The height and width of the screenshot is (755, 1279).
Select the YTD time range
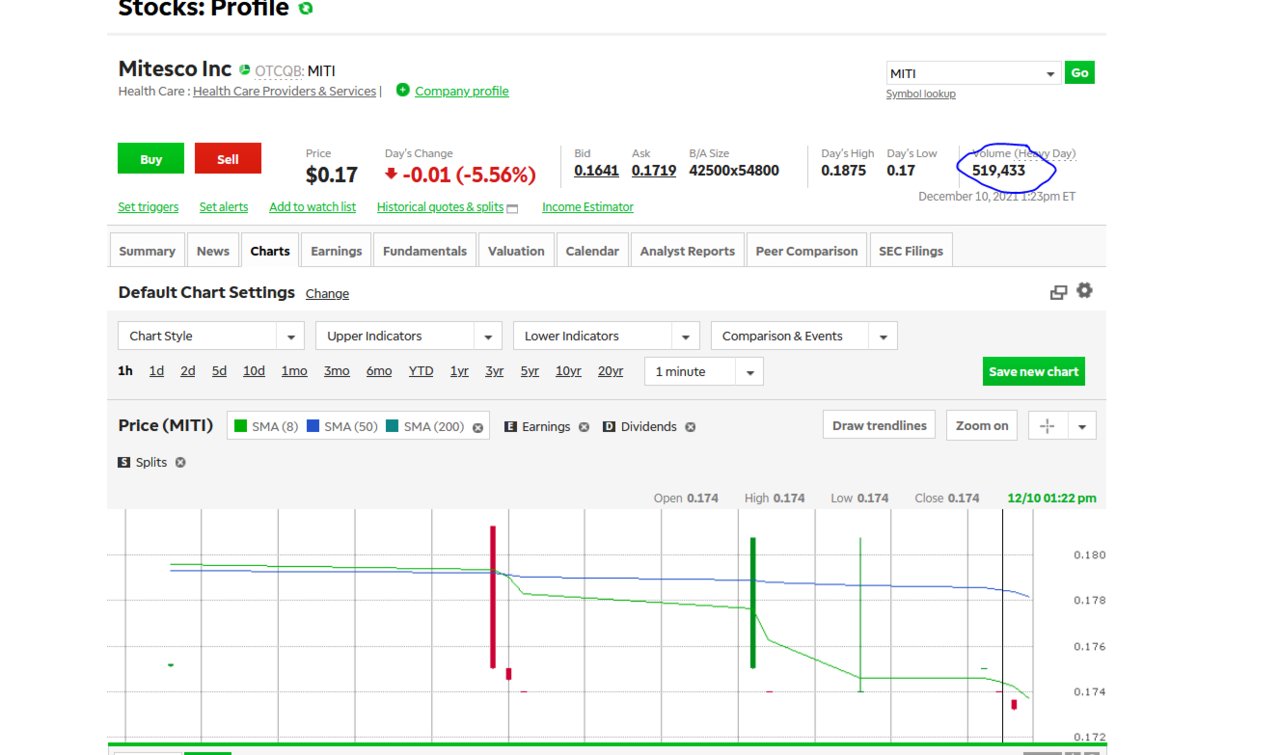coord(421,371)
